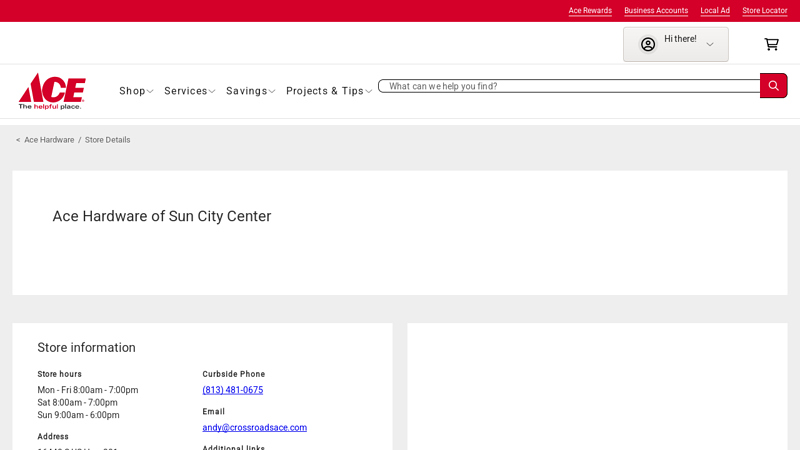The image size is (800, 450).
Task: Open the Projects & Tips menu
Action: (x=329, y=91)
